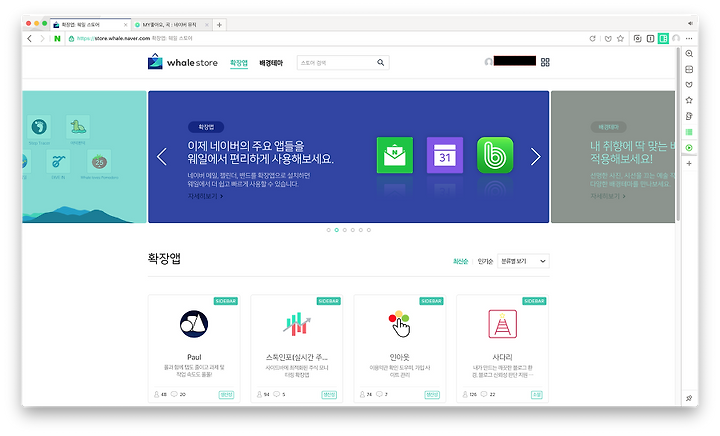Click the left teal banner preview
Screen dimensions: 720x436
coord(84,157)
